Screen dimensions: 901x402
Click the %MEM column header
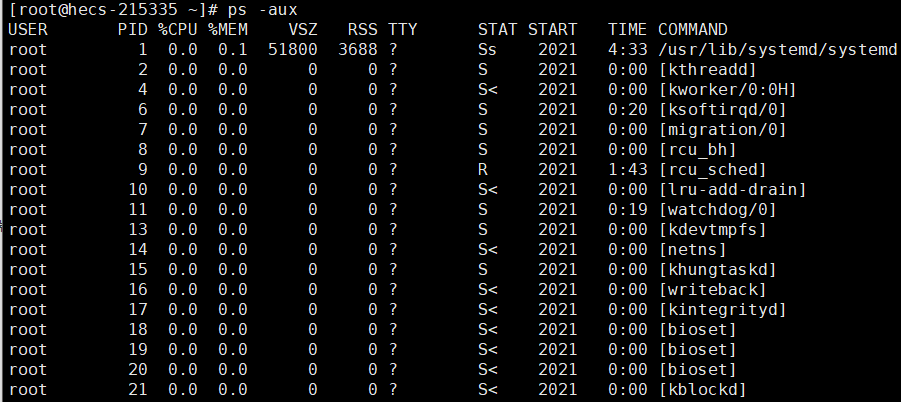(x=228, y=29)
